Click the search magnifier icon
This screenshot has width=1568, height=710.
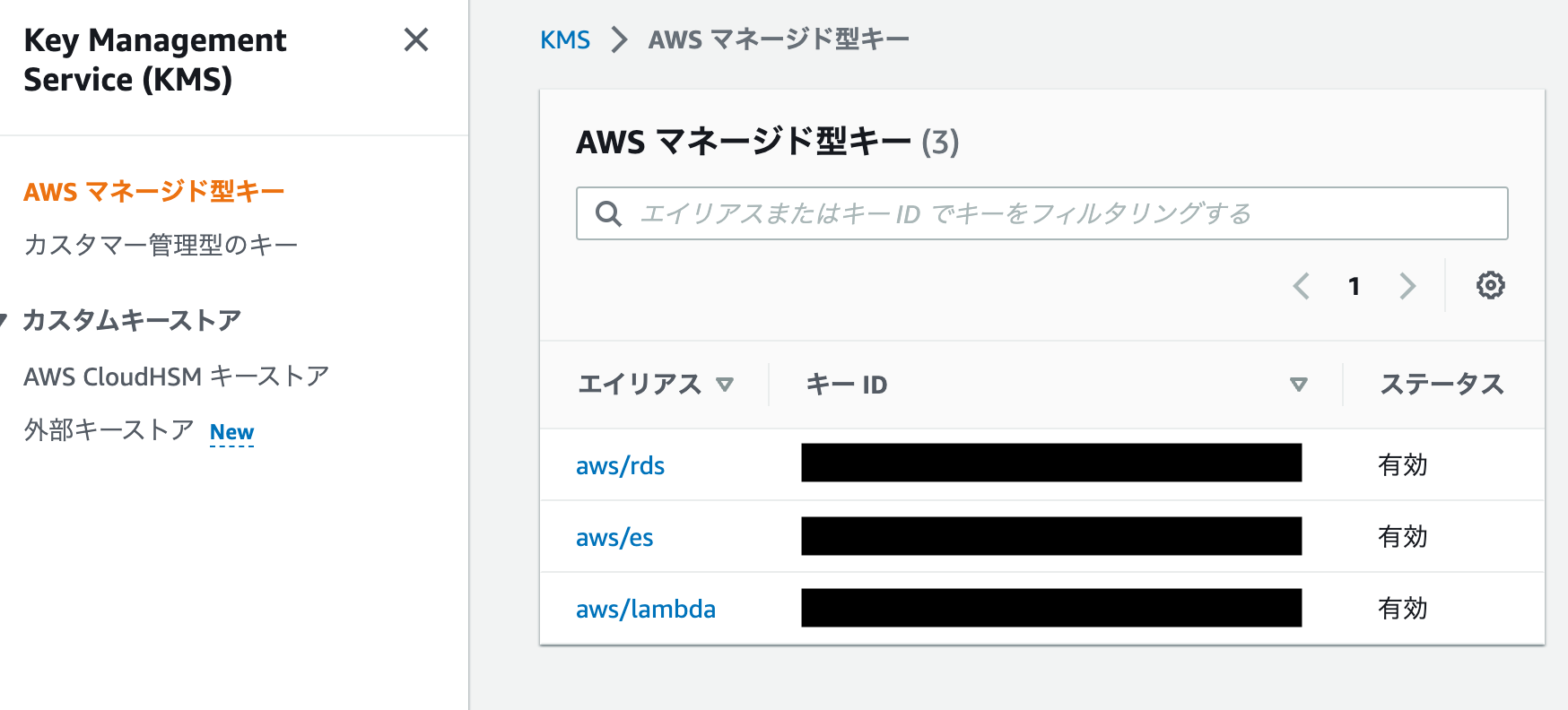coord(609,213)
